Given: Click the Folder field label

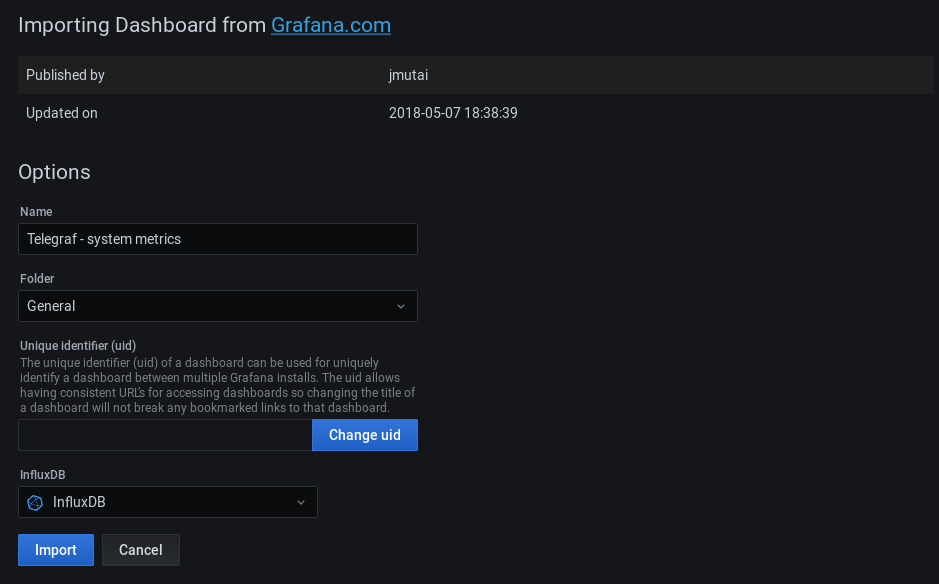Looking at the screenshot, I should pyautogui.click(x=37, y=279).
